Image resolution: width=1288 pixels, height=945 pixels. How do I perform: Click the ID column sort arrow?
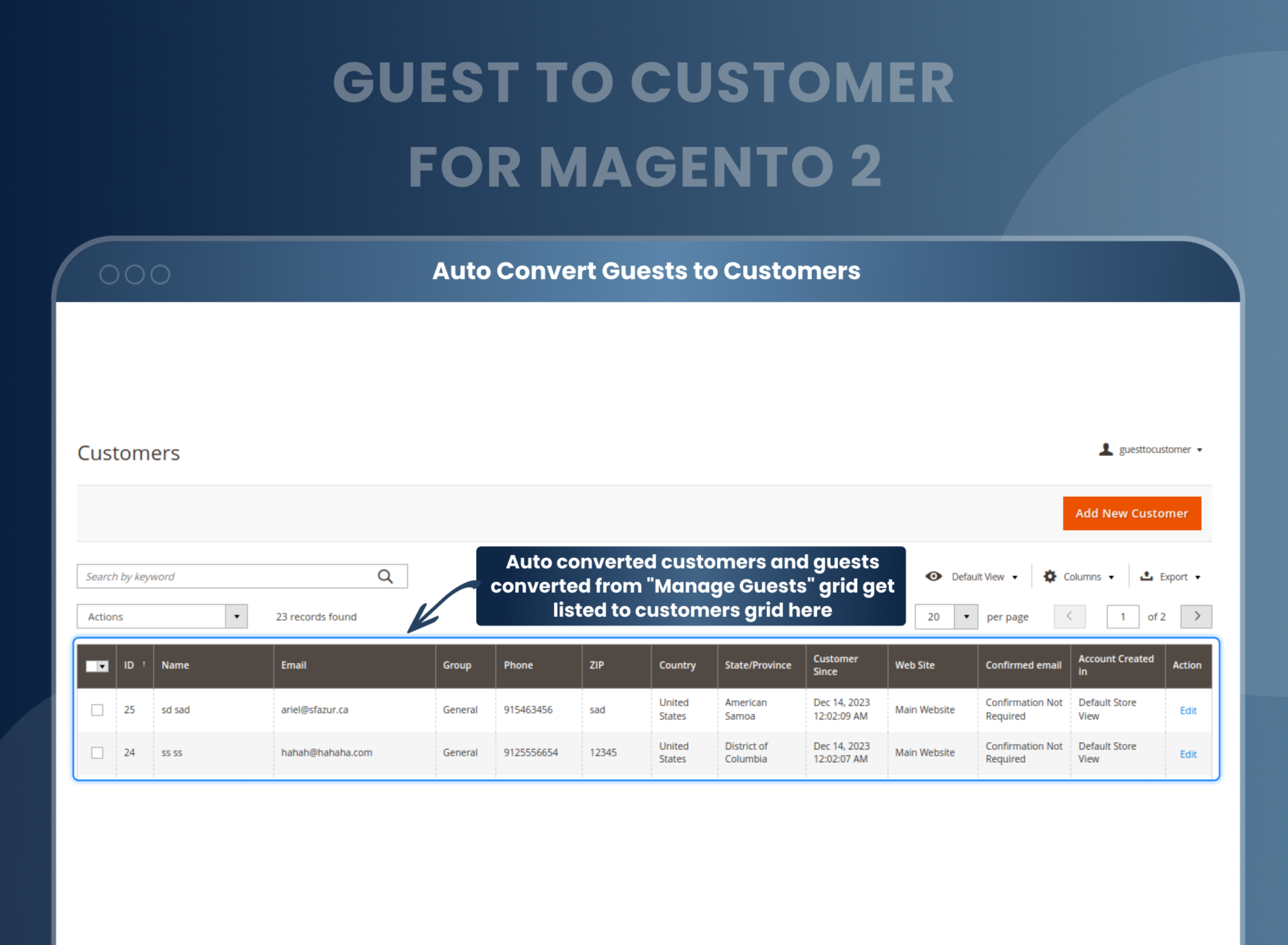(x=144, y=664)
